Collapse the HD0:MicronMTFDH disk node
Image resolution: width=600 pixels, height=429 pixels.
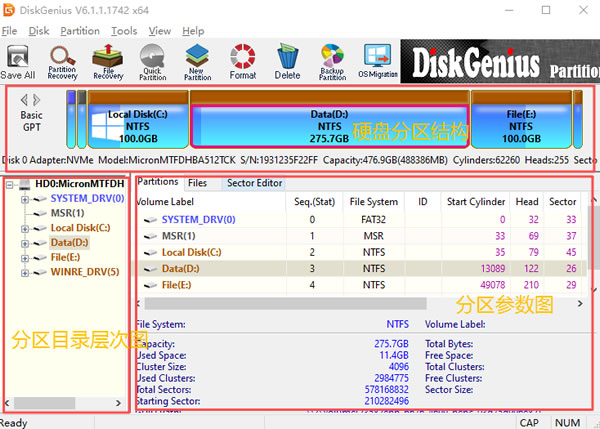[9, 184]
